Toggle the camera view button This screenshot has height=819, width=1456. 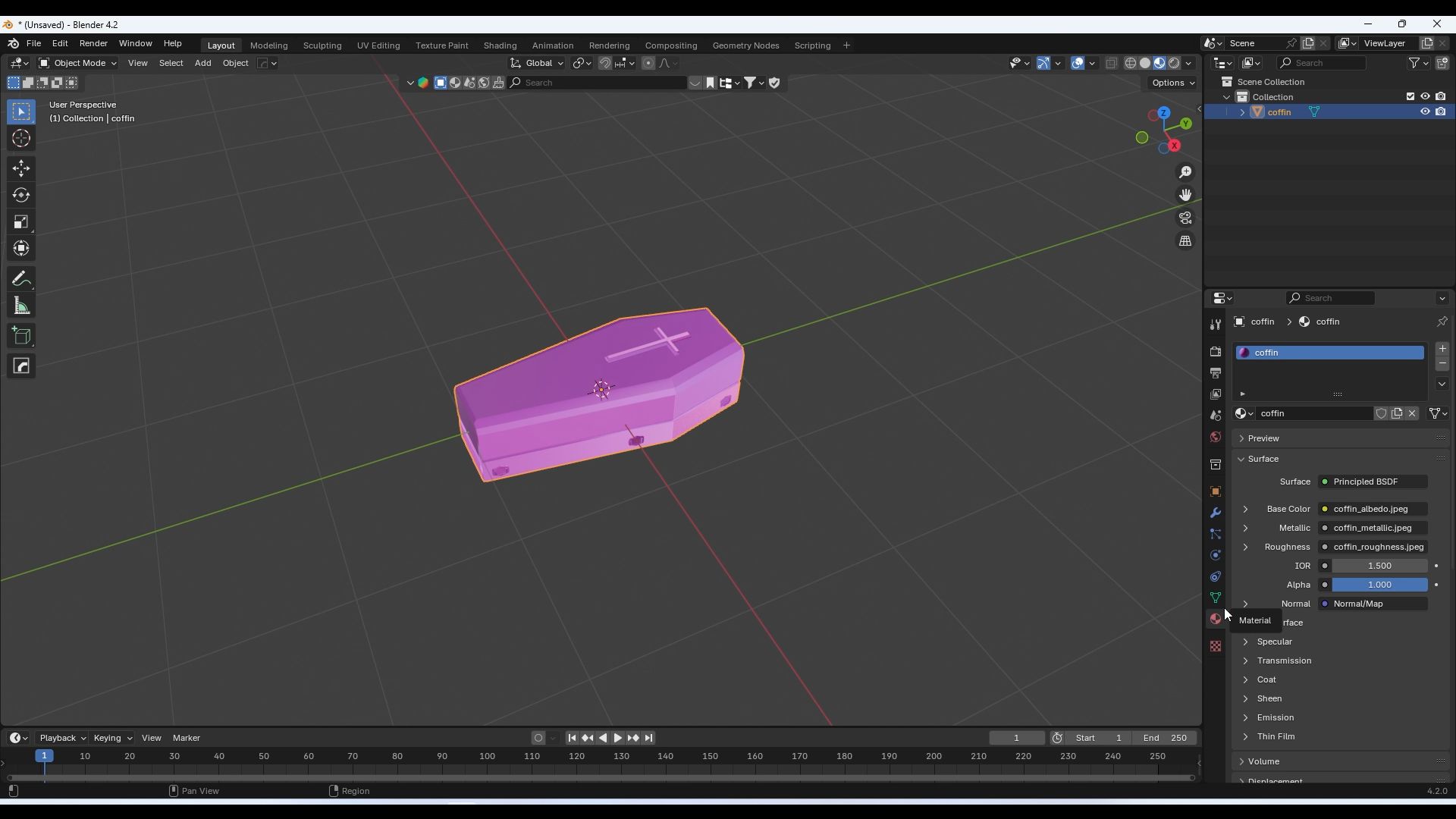click(1185, 218)
